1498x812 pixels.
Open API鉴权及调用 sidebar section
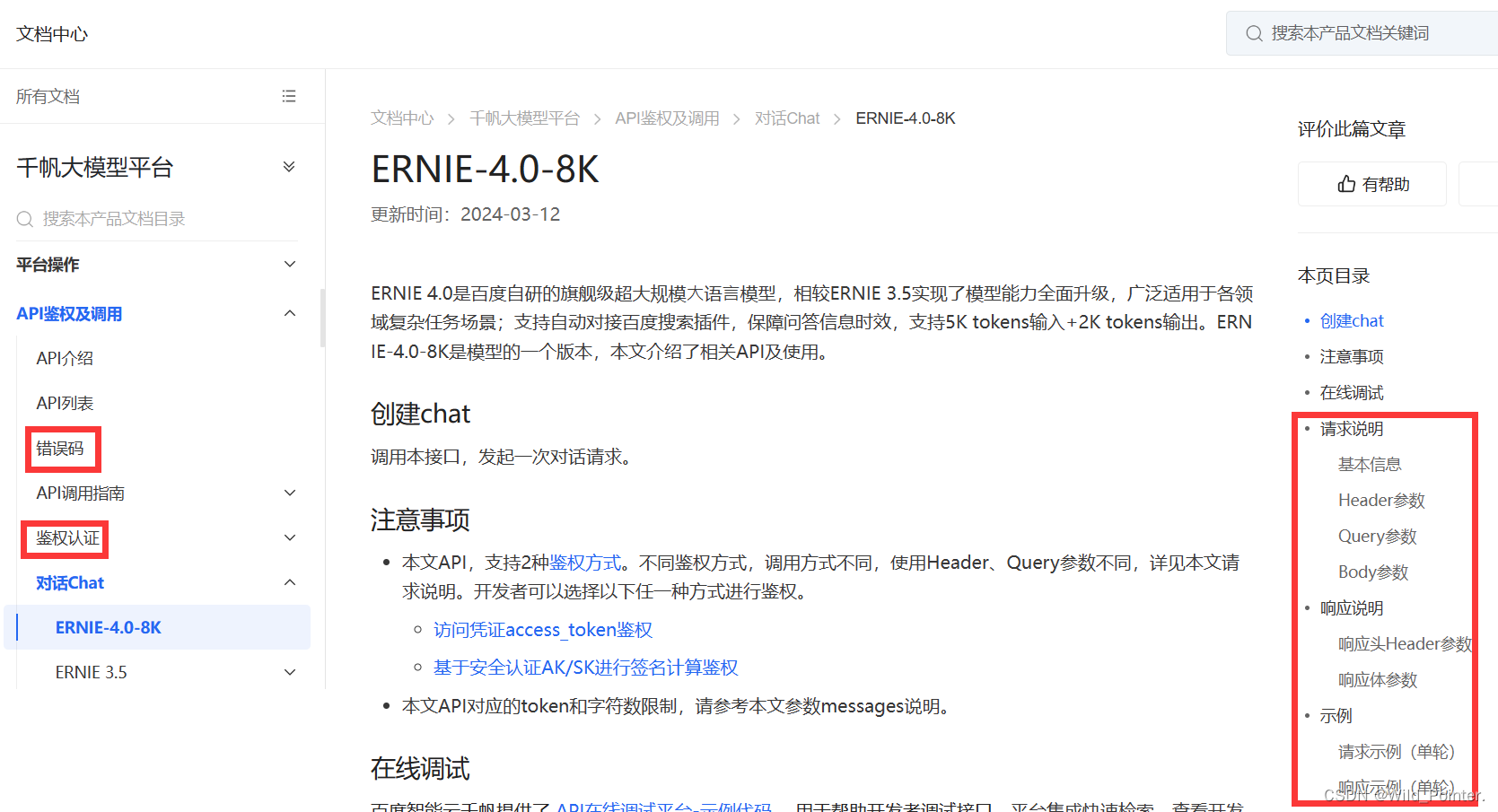pyautogui.click(x=69, y=313)
